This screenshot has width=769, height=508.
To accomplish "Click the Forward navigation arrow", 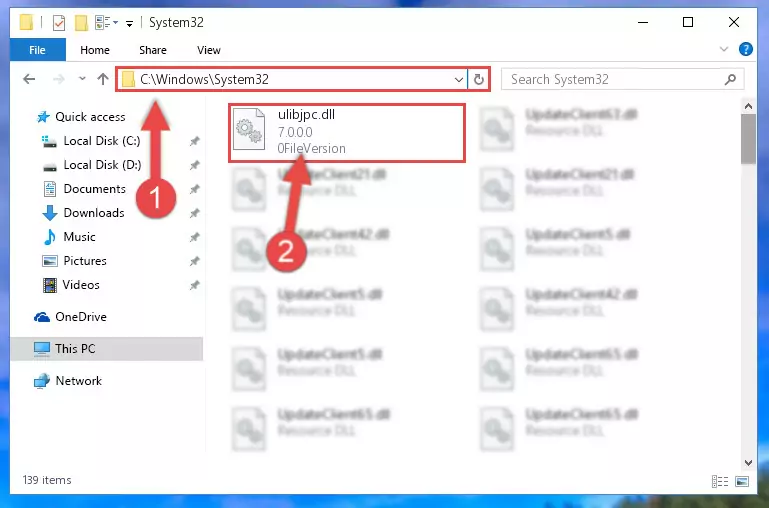I will pyautogui.click(x=58, y=79).
